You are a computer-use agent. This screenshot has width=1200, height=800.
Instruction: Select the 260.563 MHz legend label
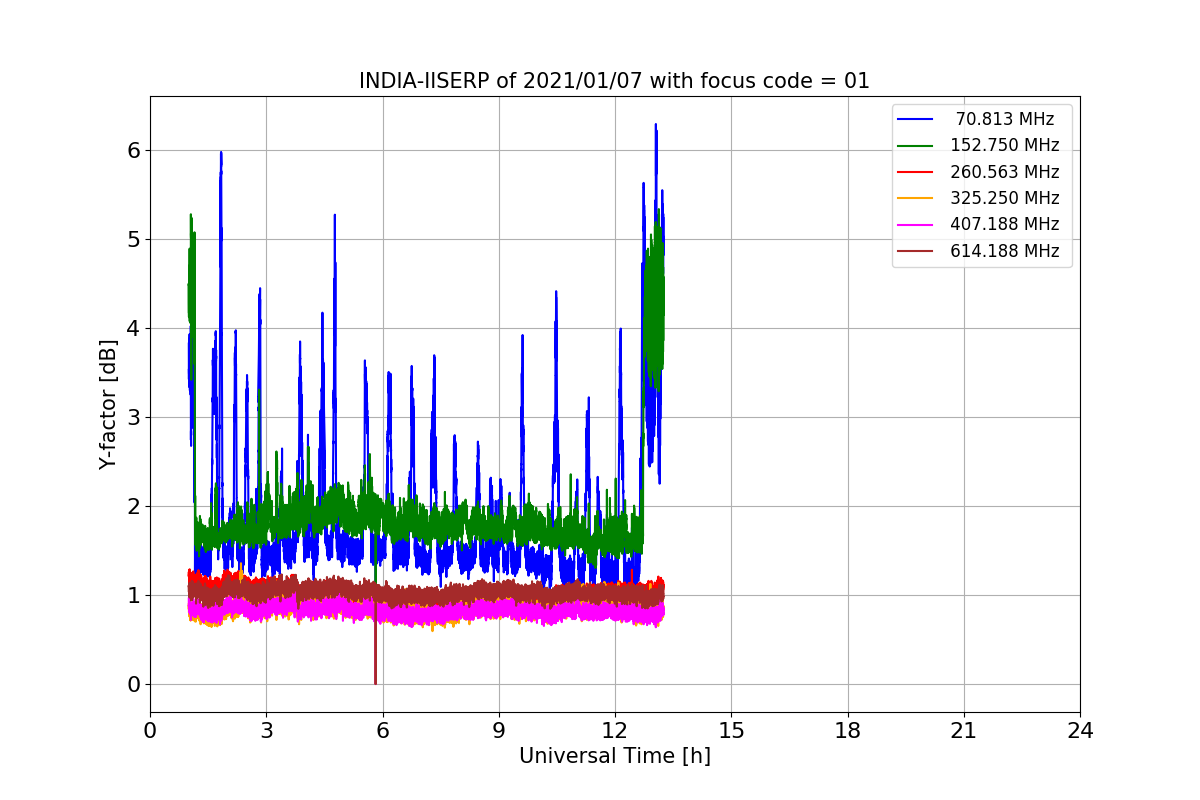tap(1005, 172)
